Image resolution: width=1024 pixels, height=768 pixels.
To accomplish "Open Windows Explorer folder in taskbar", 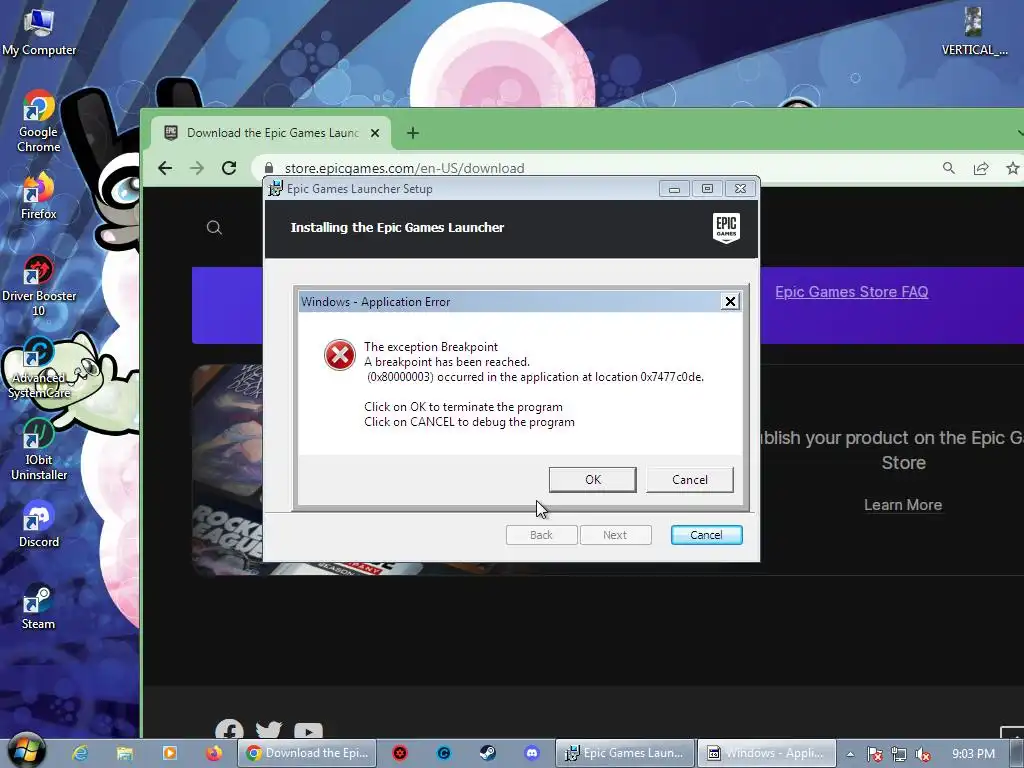I will pyautogui.click(x=125, y=753).
